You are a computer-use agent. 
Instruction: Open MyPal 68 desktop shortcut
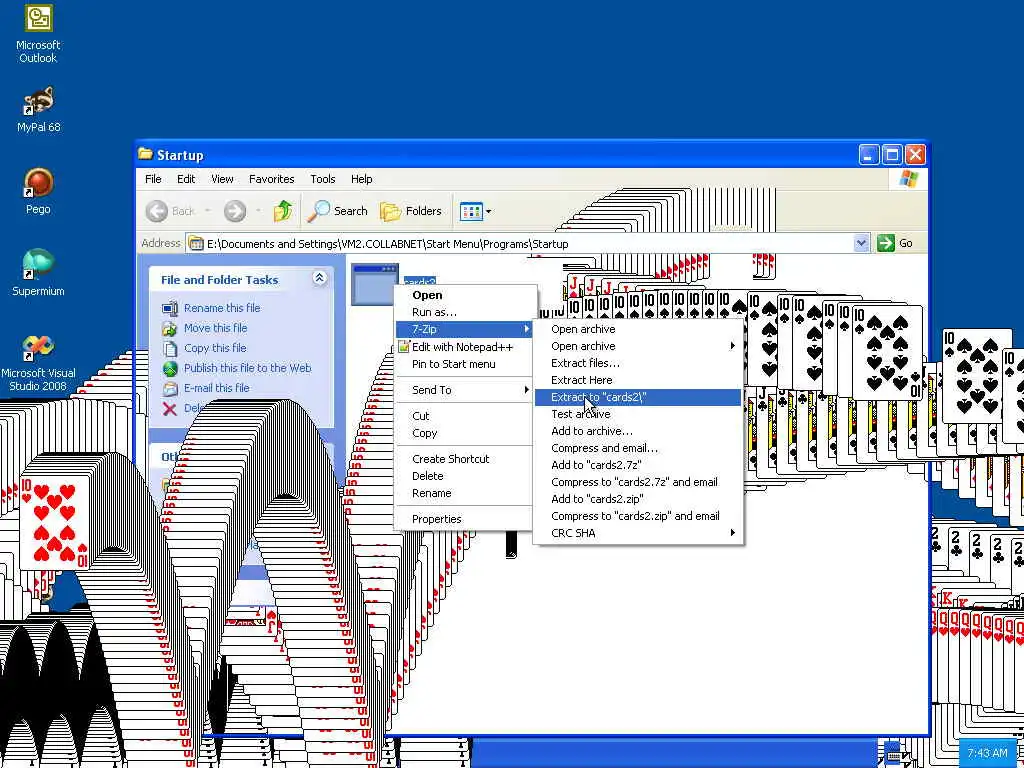38,110
